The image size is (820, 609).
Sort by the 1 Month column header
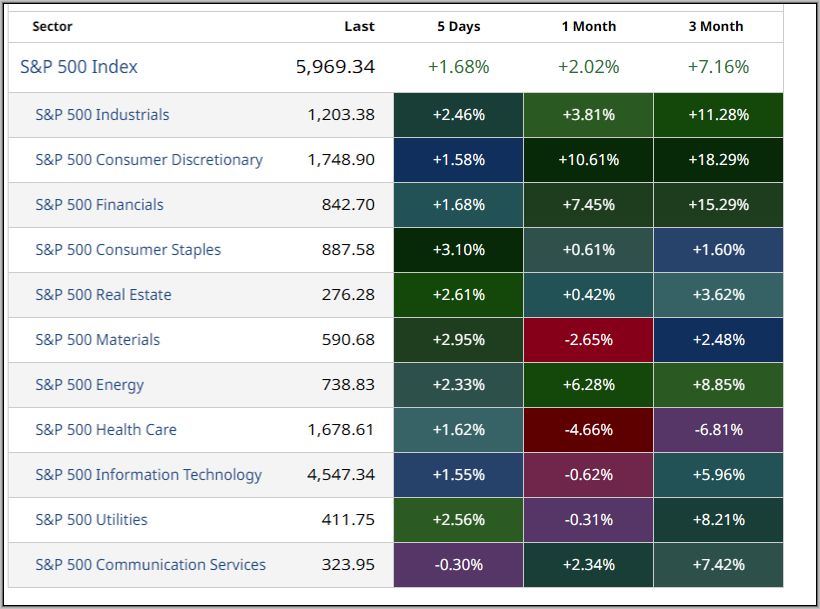coord(588,27)
